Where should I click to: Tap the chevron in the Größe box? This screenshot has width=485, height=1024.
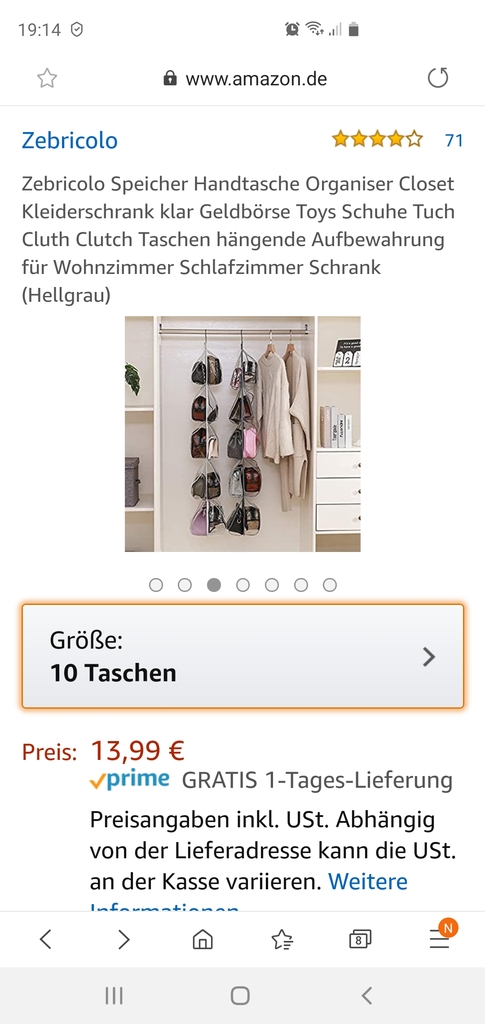pos(429,656)
